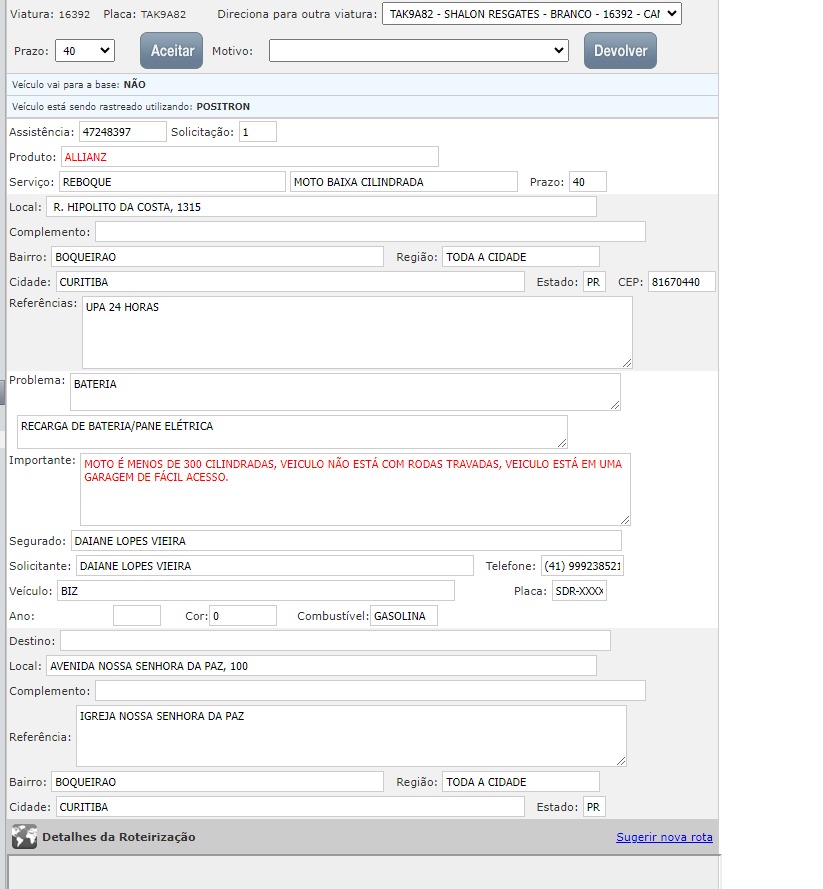Click the destination Estado field PR

click(x=594, y=806)
